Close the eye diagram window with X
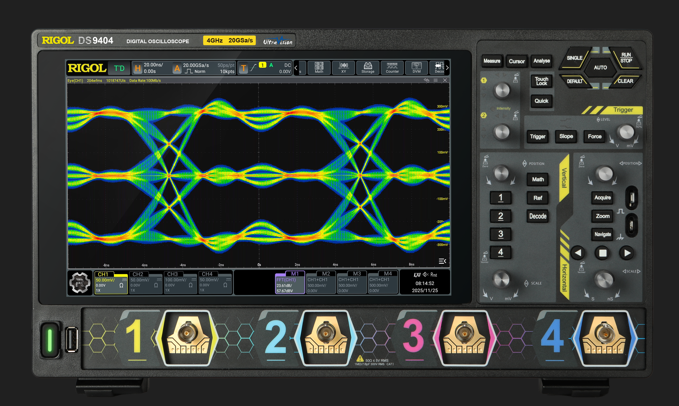Viewport: 679px width, 406px height. tap(445, 81)
